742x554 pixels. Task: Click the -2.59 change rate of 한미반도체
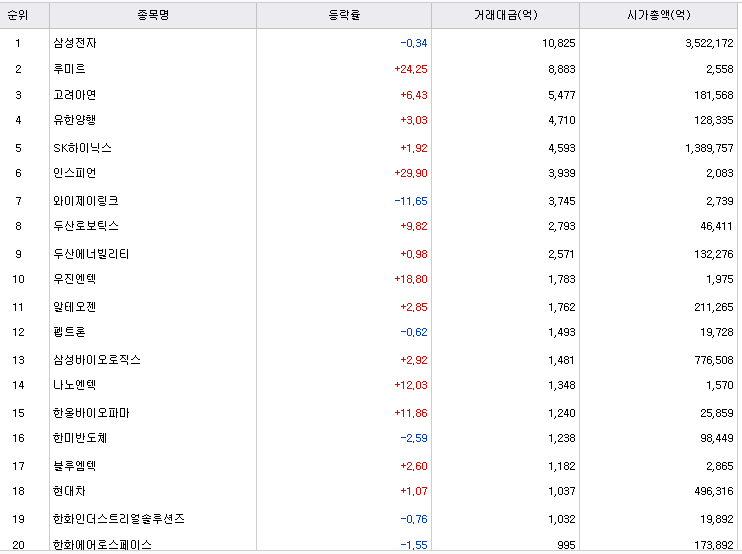pos(414,438)
